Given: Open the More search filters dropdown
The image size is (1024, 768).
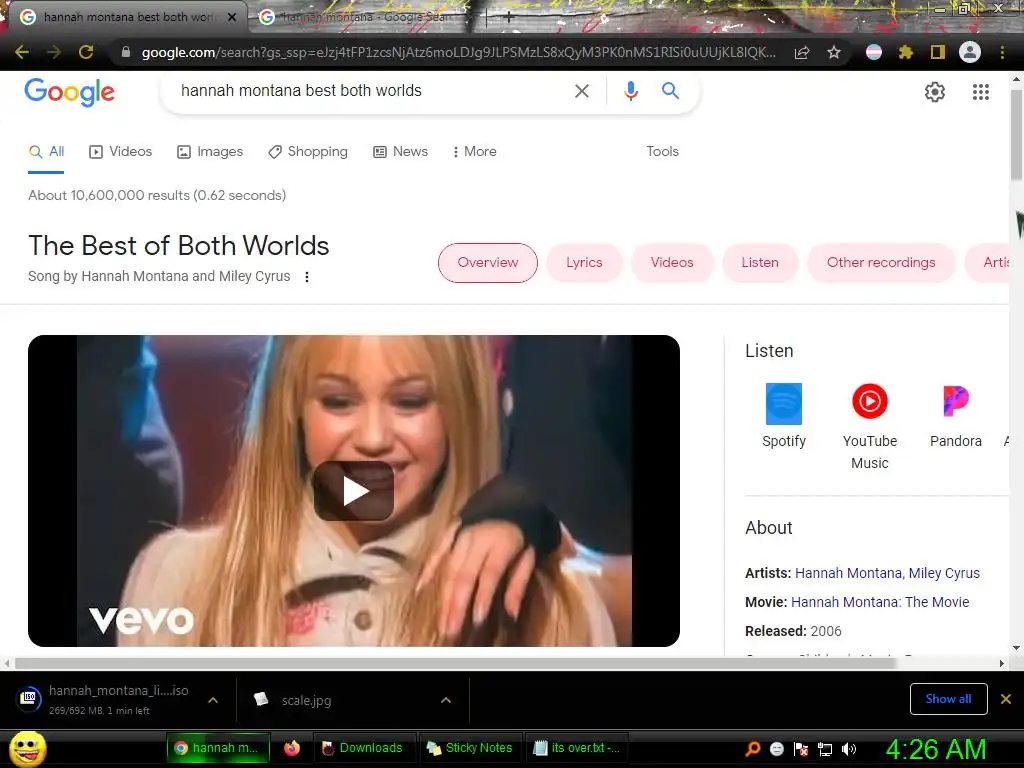Looking at the screenshot, I should [474, 152].
